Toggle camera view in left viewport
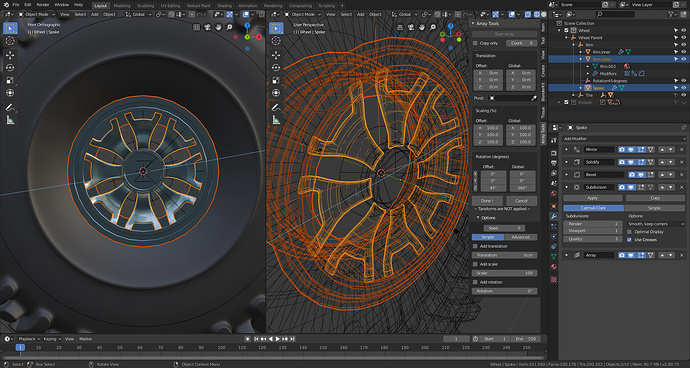This screenshot has height=368, width=690. [x=207, y=27]
